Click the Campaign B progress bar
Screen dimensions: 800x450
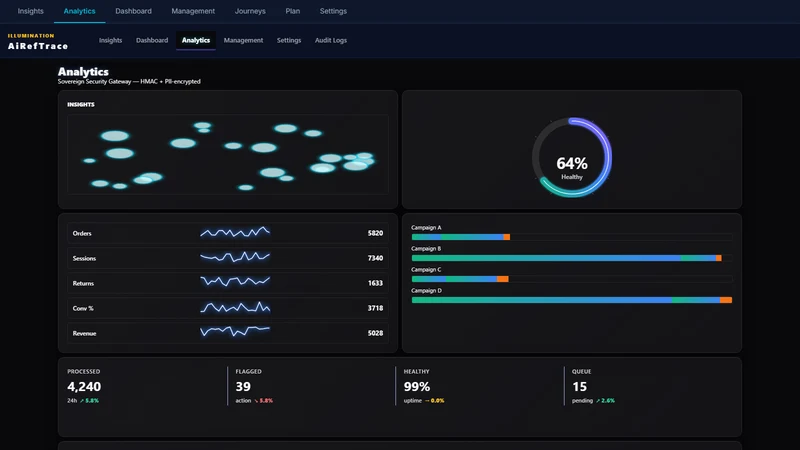(572, 258)
